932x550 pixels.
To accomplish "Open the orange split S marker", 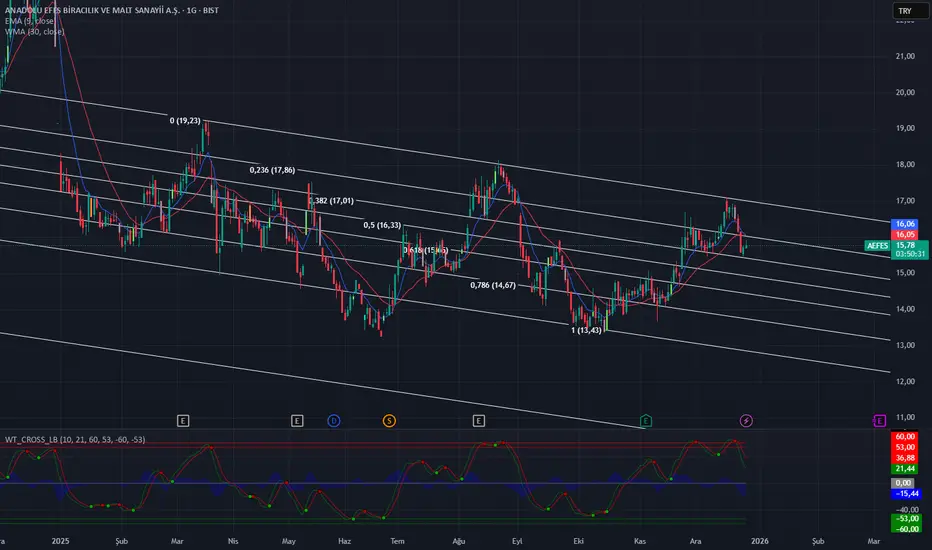I will (x=389, y=421).
